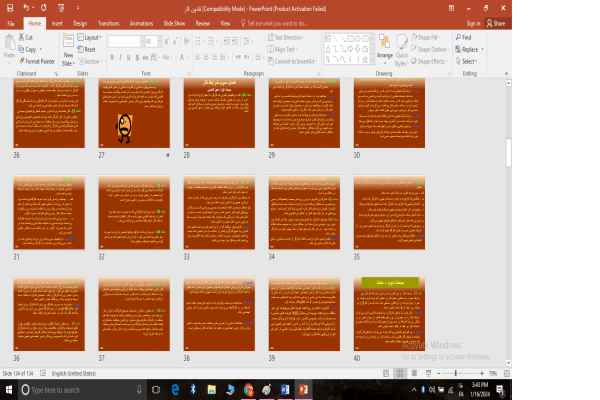The height and width of the screenshot is (400, 600).
Task: Adjust the zoom slider in status bar
Action: (455, 373)
